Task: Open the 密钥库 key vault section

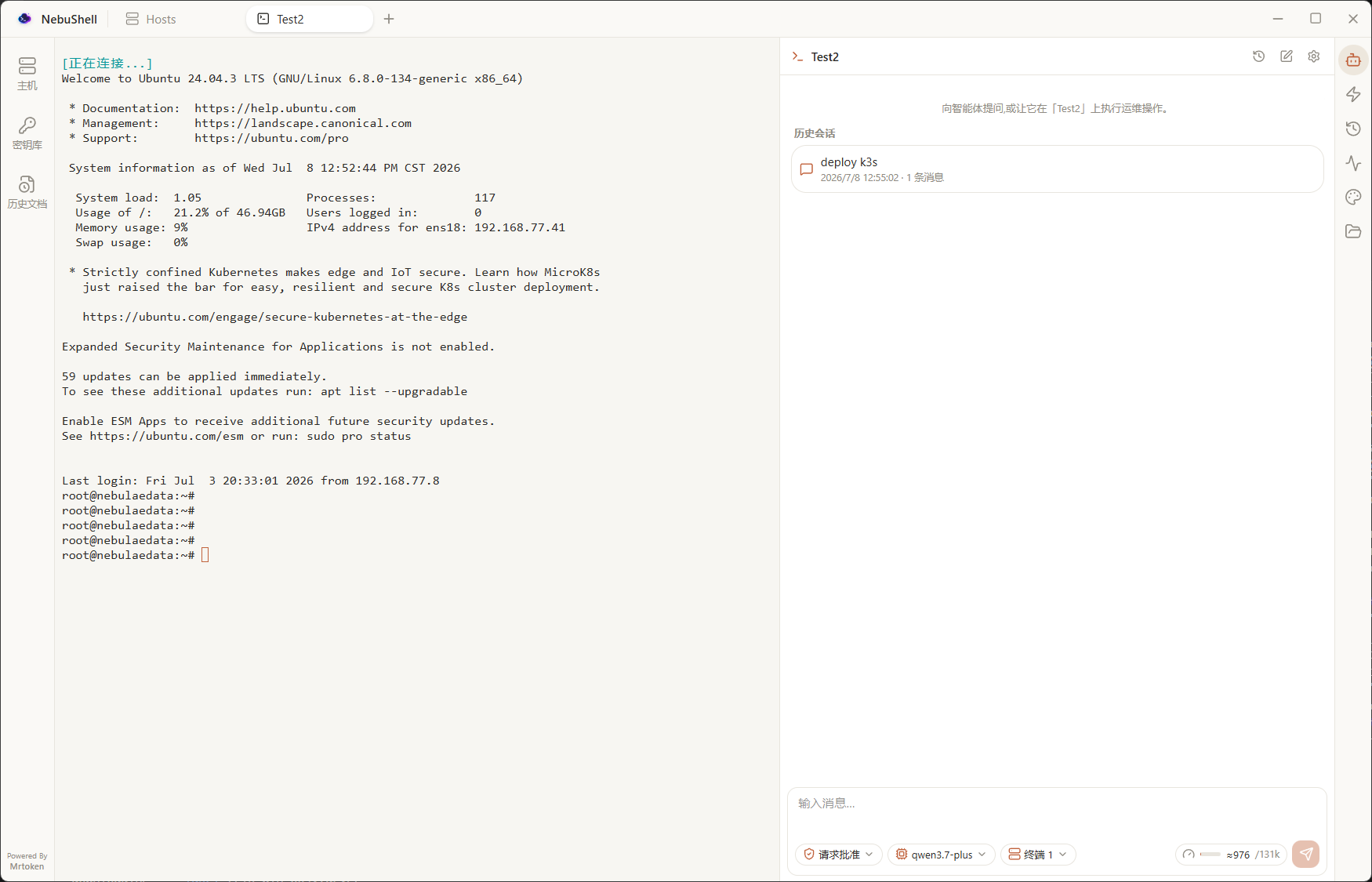Action: click(x=27, y=133)
